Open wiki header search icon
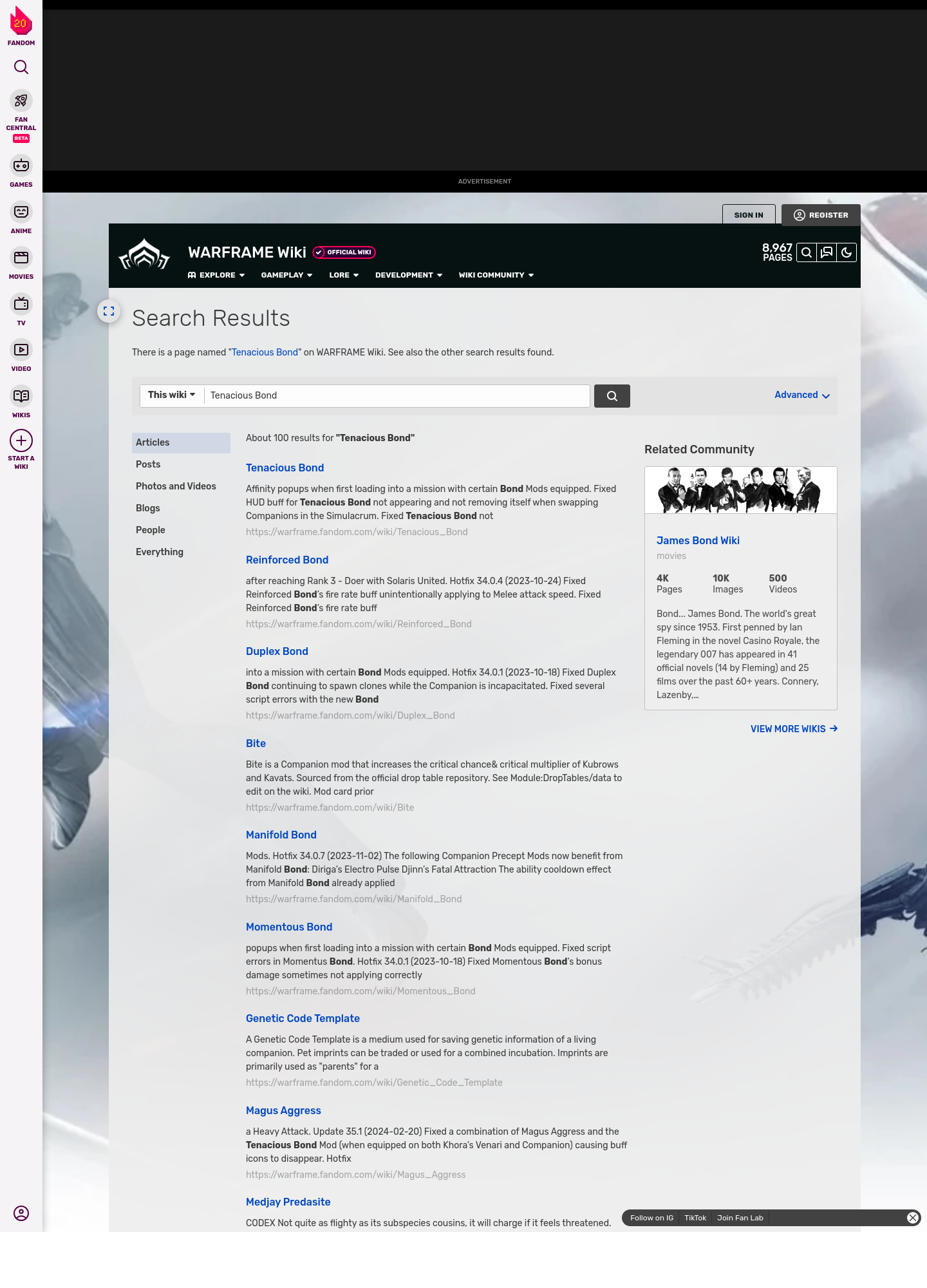The width and height of the screenshot is (927, 1288). 807,252
